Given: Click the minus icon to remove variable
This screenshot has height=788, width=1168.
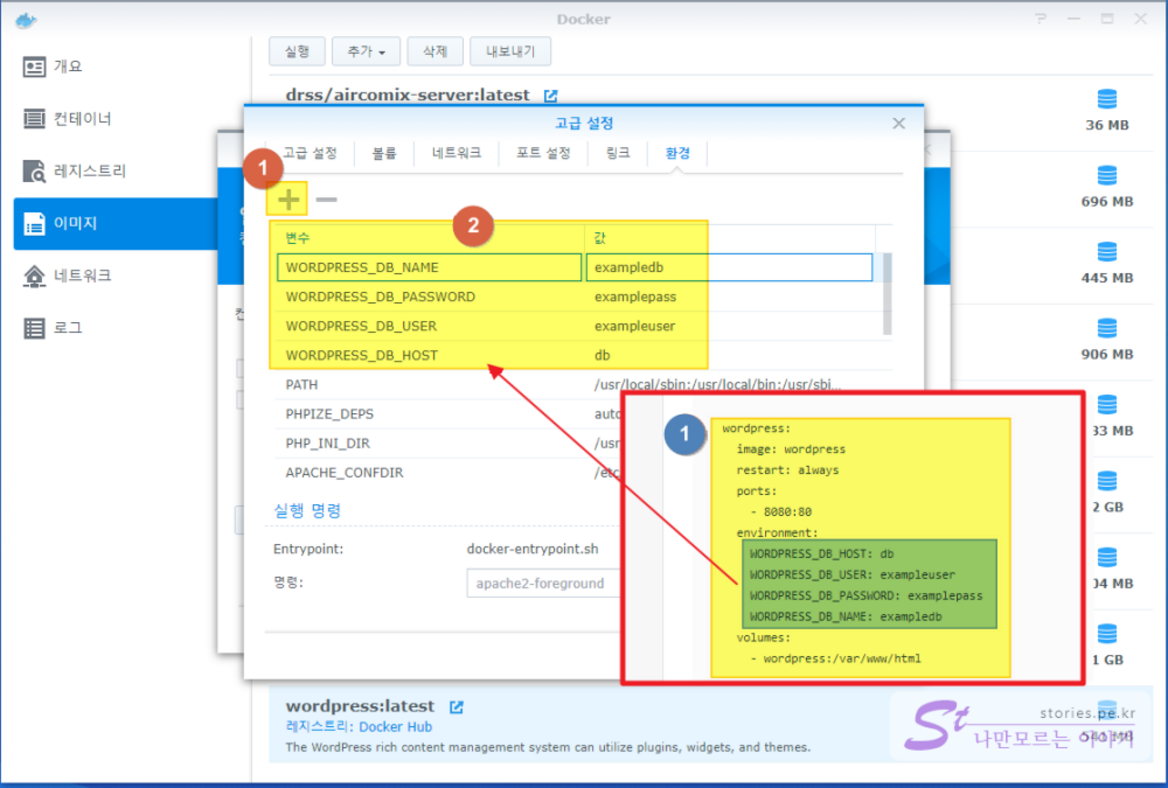Looking at the screenshot, I should pos(326,200).
